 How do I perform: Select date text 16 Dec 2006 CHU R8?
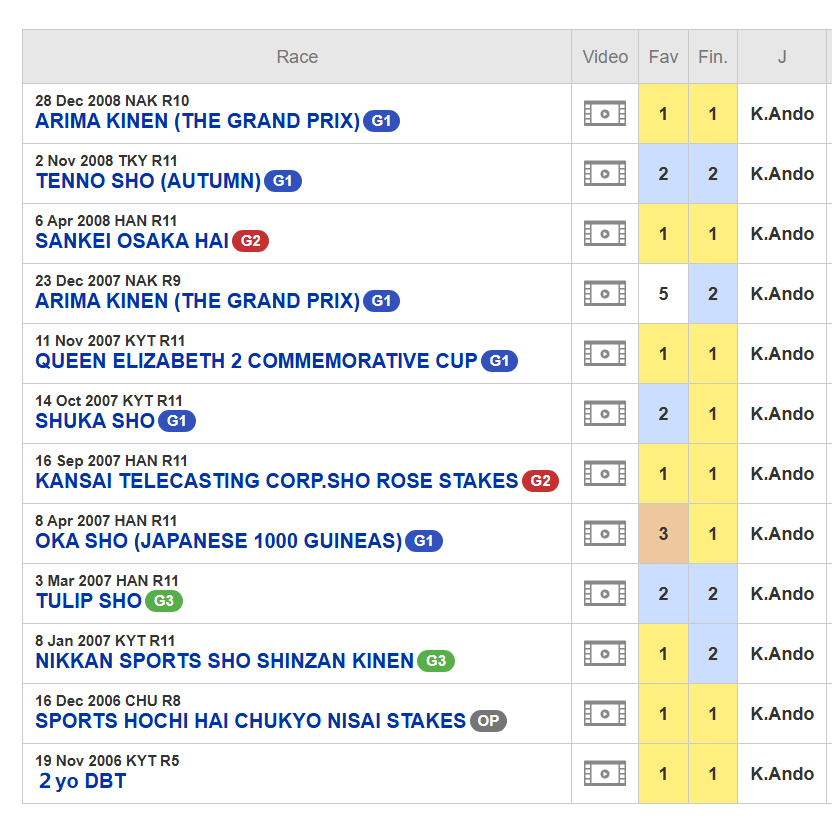click(108, 700)
